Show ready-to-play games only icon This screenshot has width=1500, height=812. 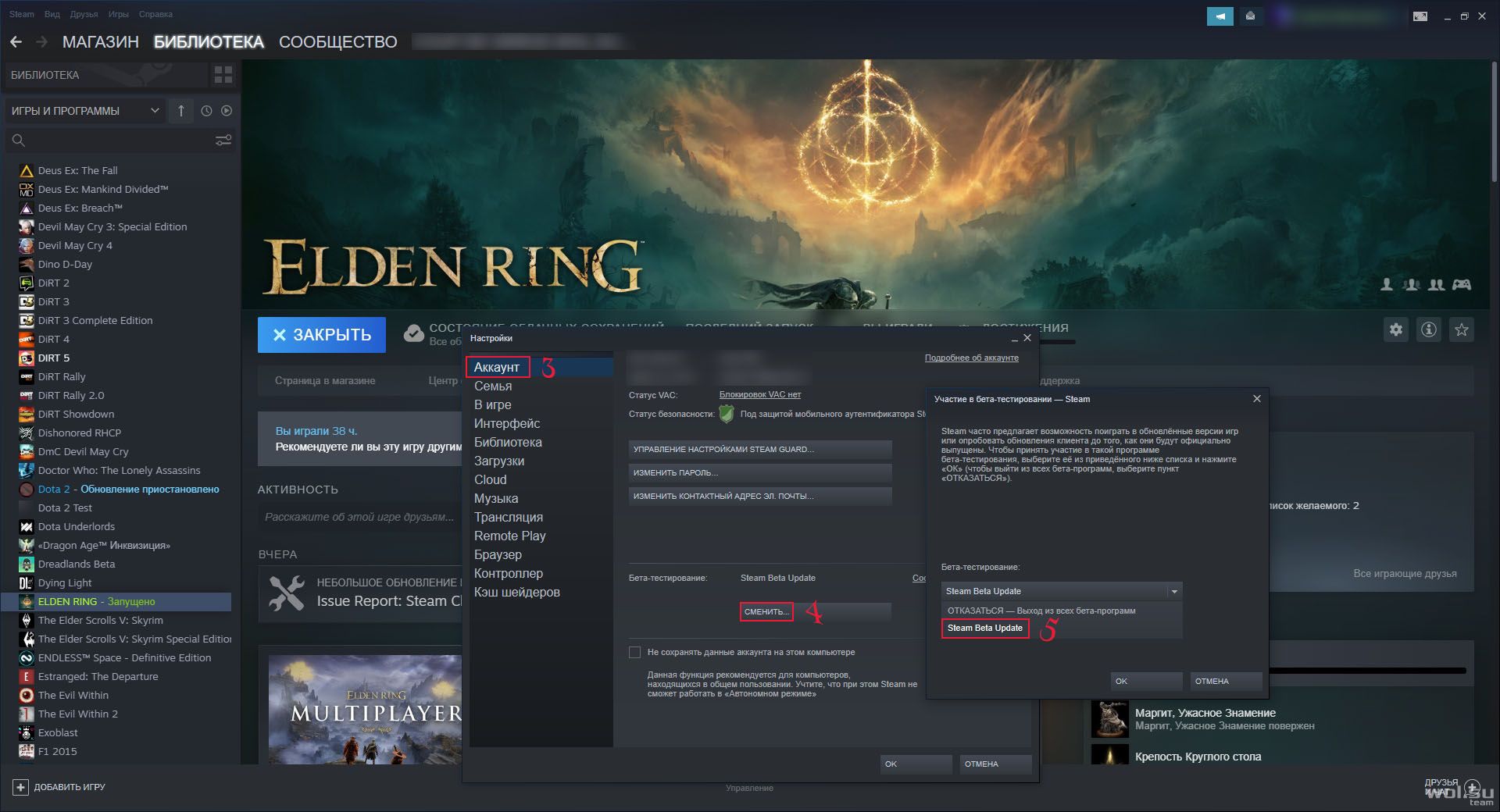(227, 111)
